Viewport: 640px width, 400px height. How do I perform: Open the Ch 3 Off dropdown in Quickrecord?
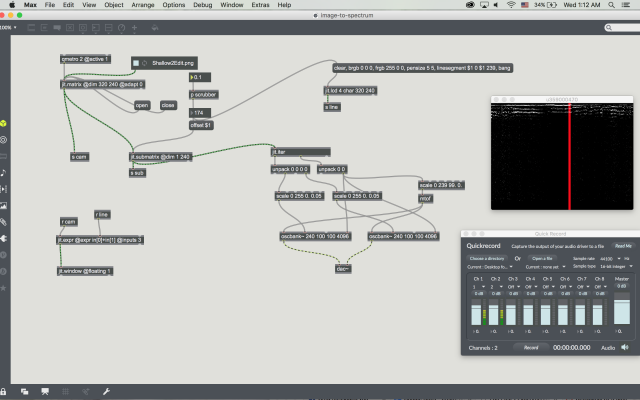click(x=513, y=287)
